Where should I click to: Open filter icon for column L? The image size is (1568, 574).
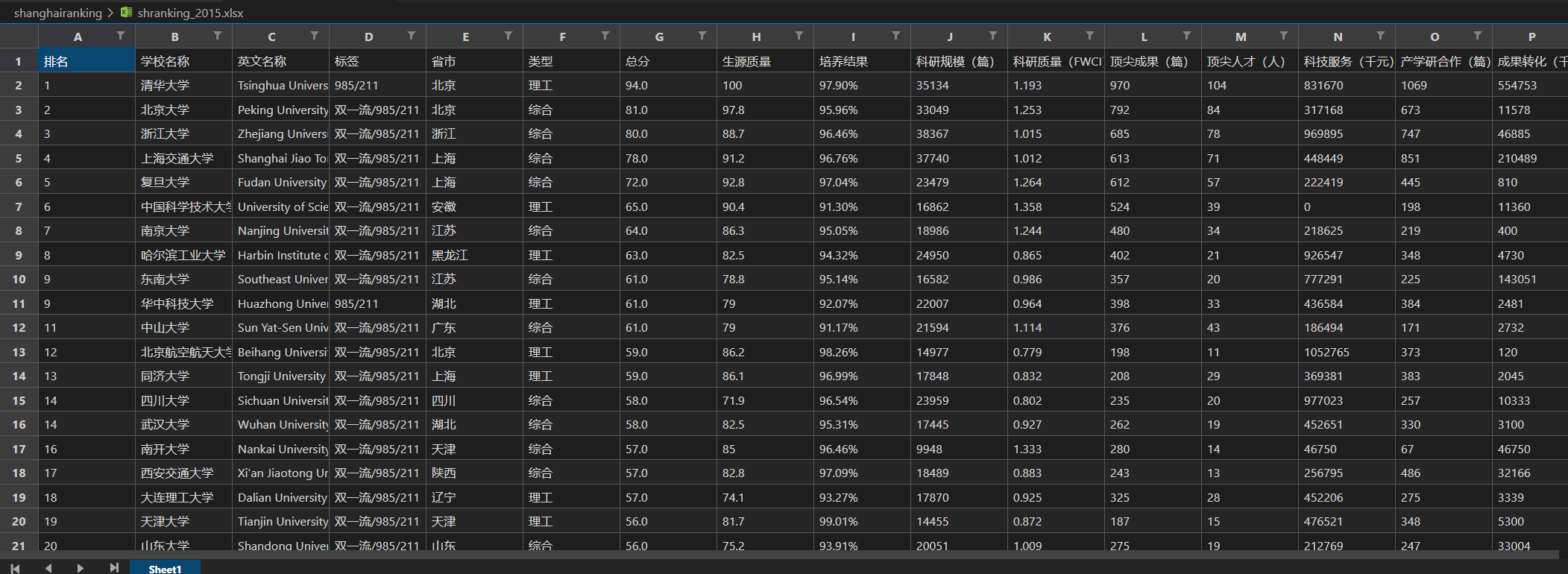tap(1187, 36)
